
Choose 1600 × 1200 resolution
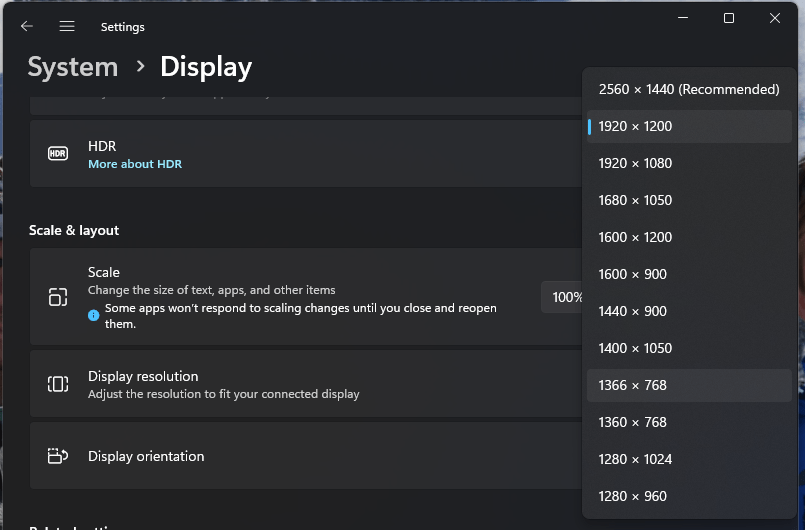pos(689,237)
